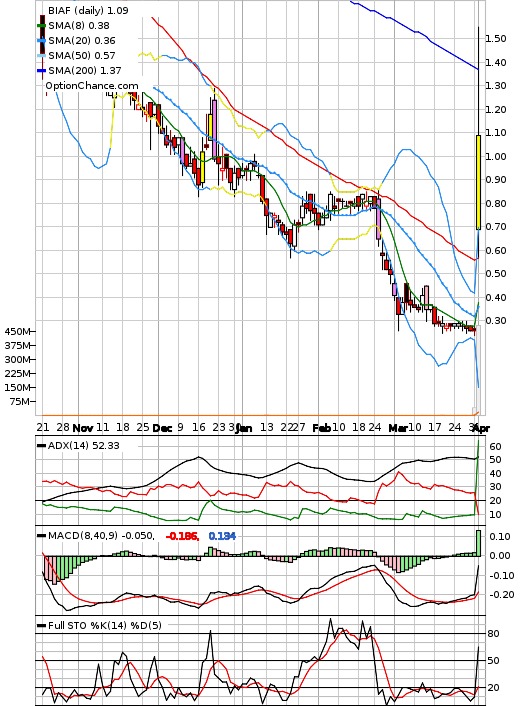Click the 1.30 price axis label

[496, 86]
